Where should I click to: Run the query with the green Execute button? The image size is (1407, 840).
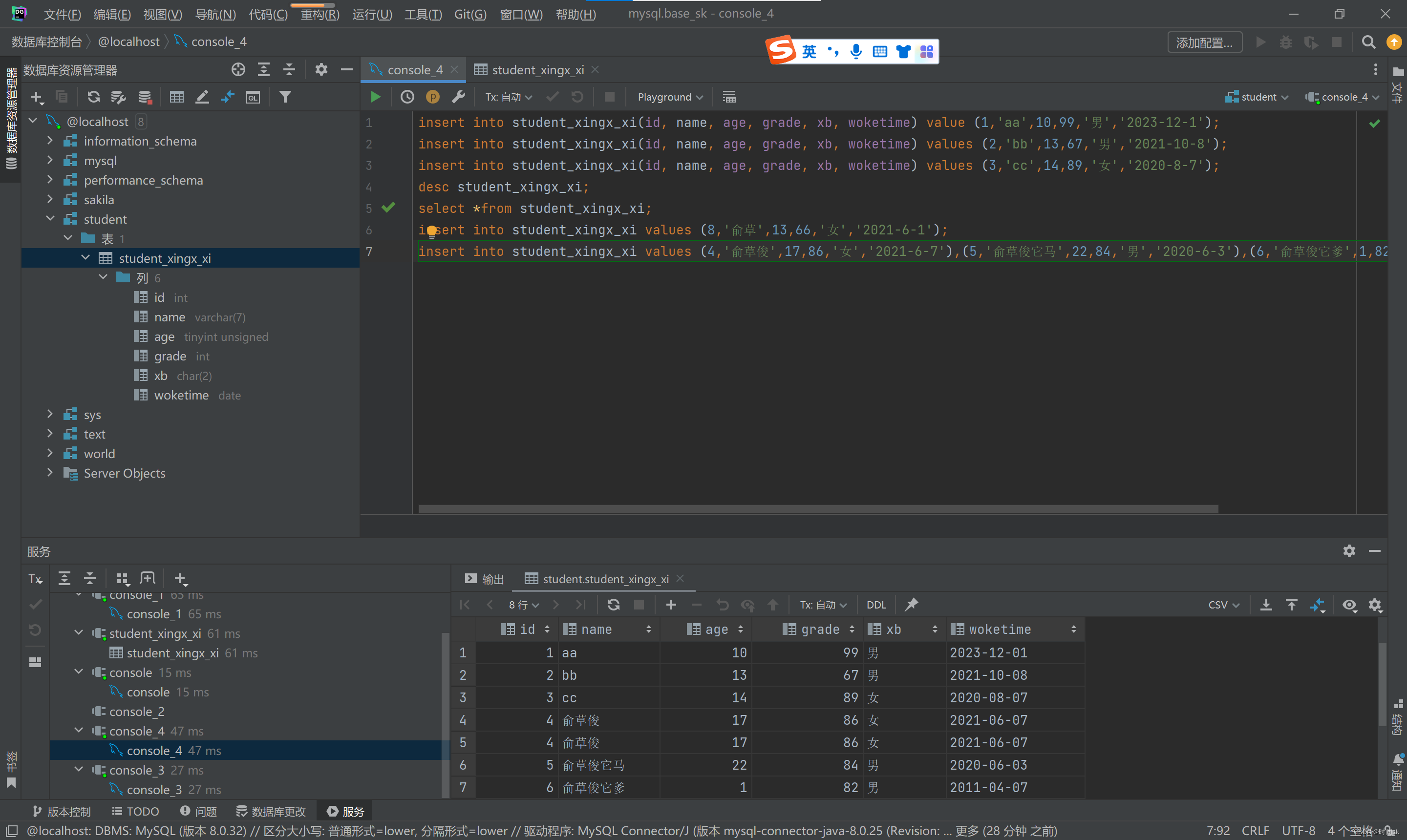375,97
